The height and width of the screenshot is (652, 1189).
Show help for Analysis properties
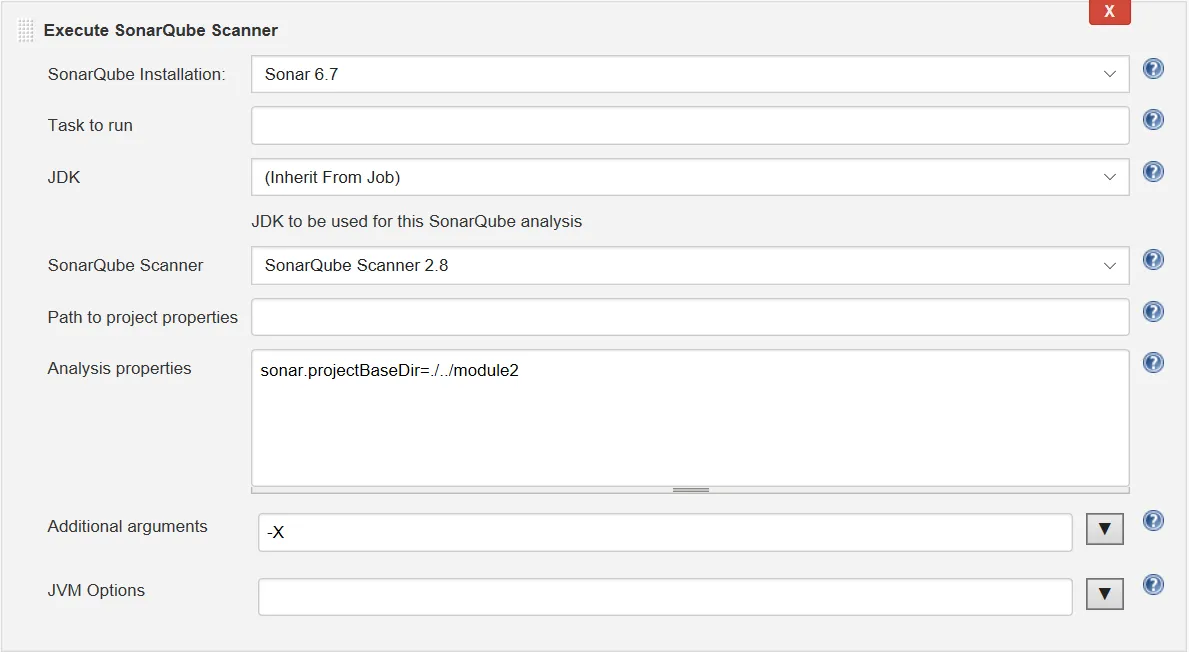[x=1153, y=363]
